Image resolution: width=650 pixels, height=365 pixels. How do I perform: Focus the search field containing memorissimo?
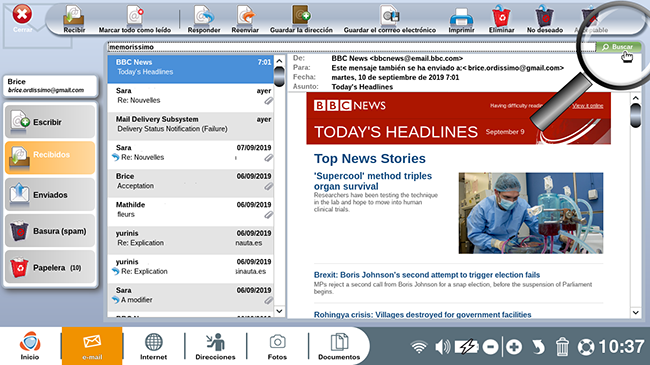coord(351,47)
